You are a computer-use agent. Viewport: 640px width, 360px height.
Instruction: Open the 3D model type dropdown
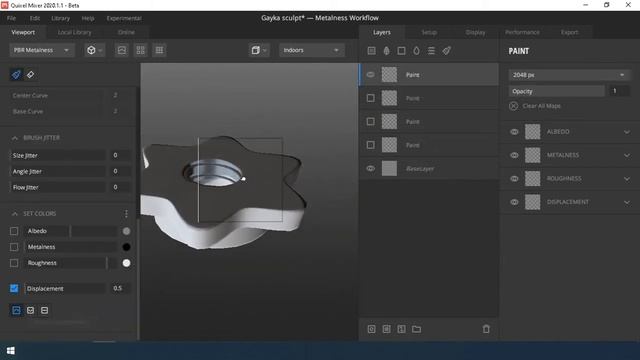point(94,50)
